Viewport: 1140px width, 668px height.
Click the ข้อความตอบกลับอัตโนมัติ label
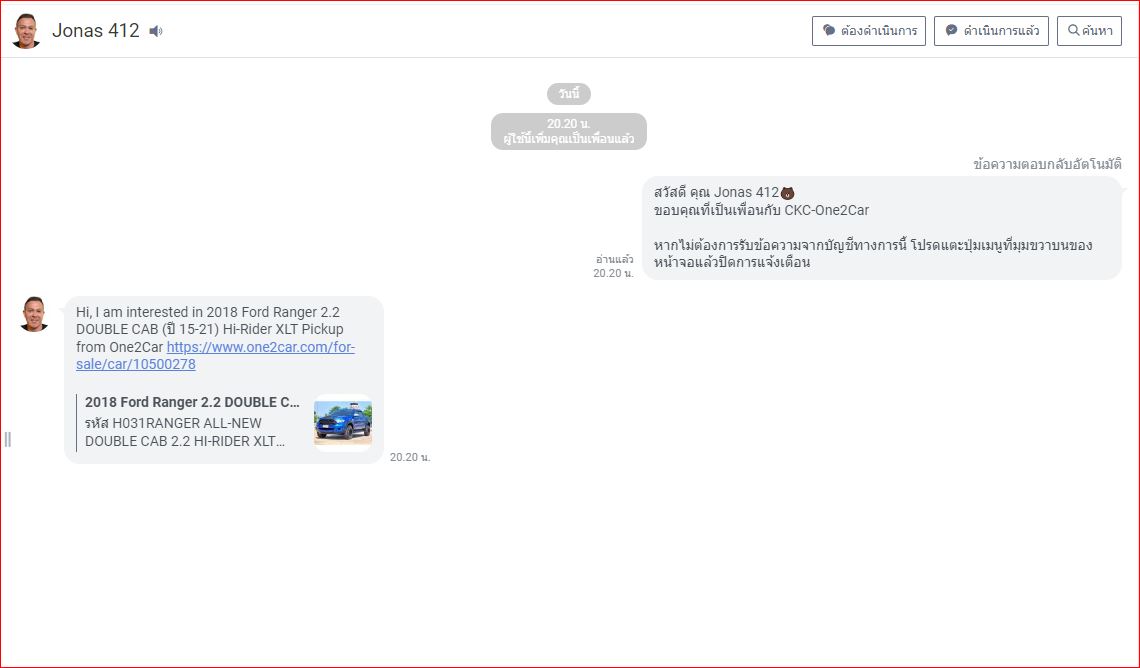[x=1047, y=164]
